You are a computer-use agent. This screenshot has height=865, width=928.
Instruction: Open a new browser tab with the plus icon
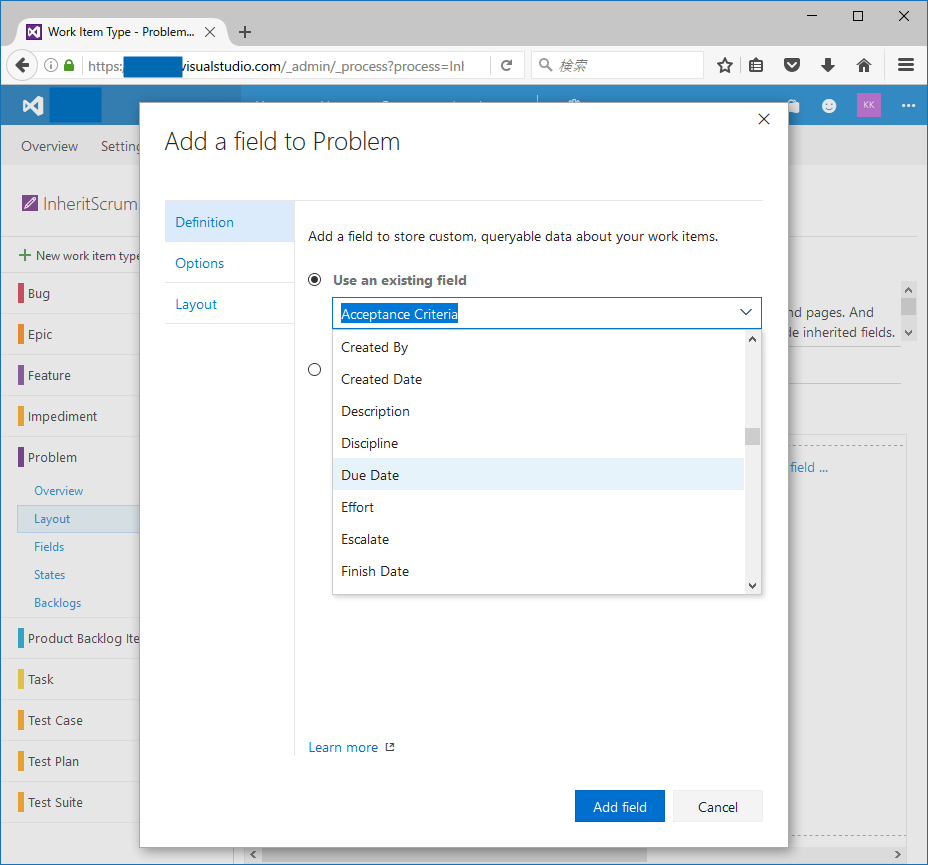tap(245, 32)
